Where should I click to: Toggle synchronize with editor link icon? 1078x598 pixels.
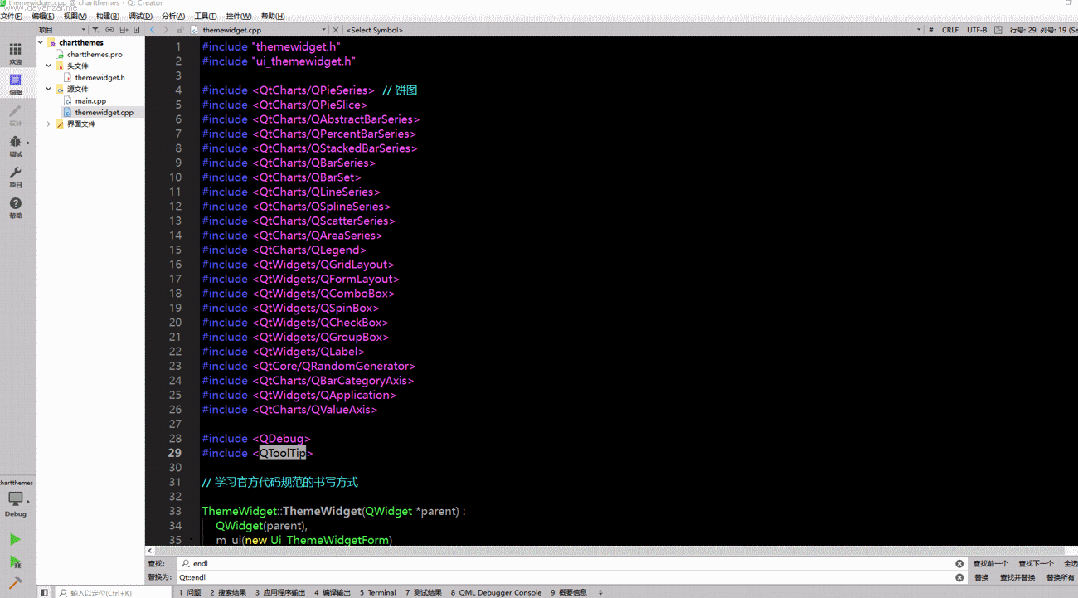click(x=109, y=30)
